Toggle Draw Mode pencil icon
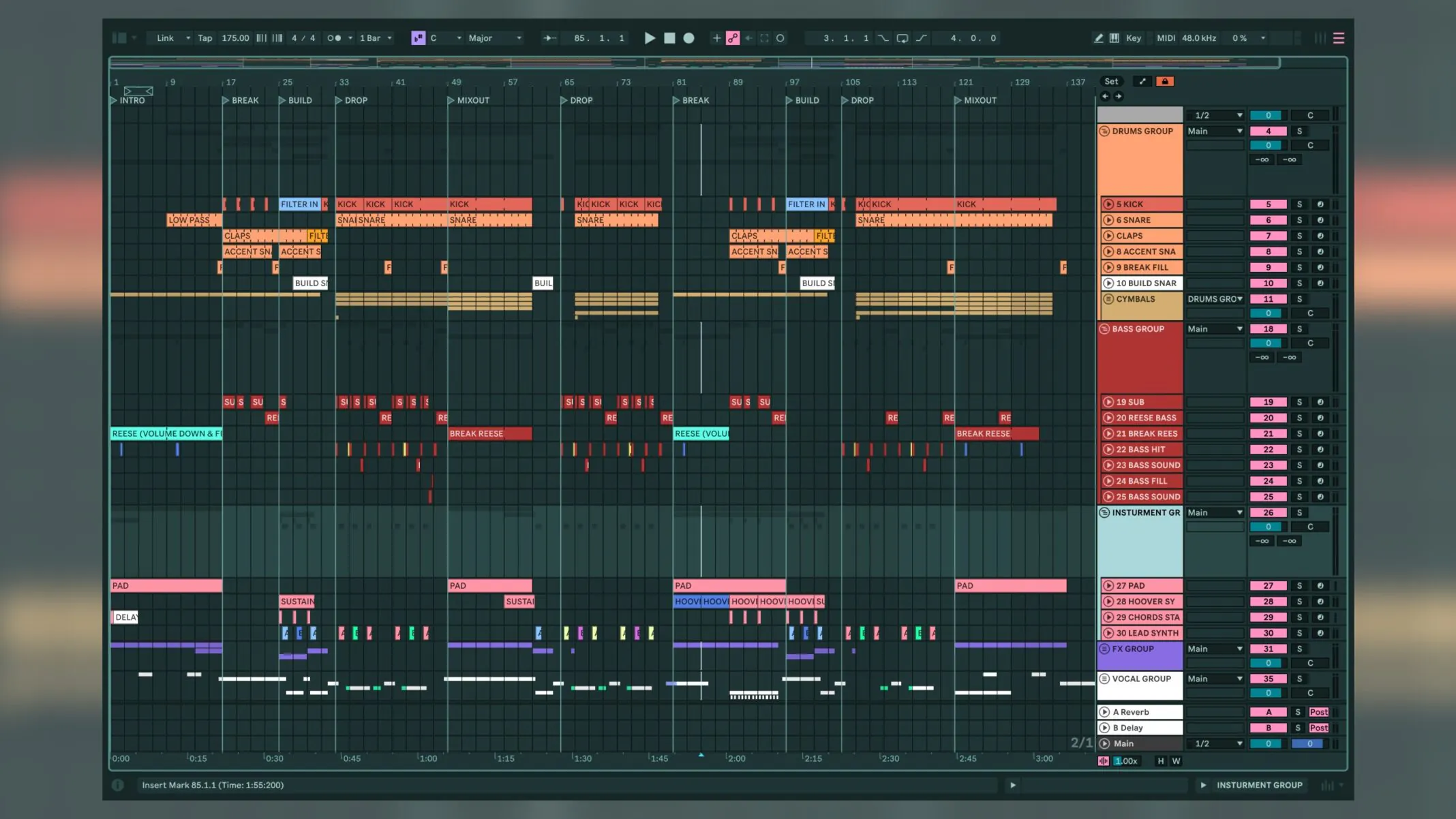1456x819 pixels. click(x=1098, y=38)
